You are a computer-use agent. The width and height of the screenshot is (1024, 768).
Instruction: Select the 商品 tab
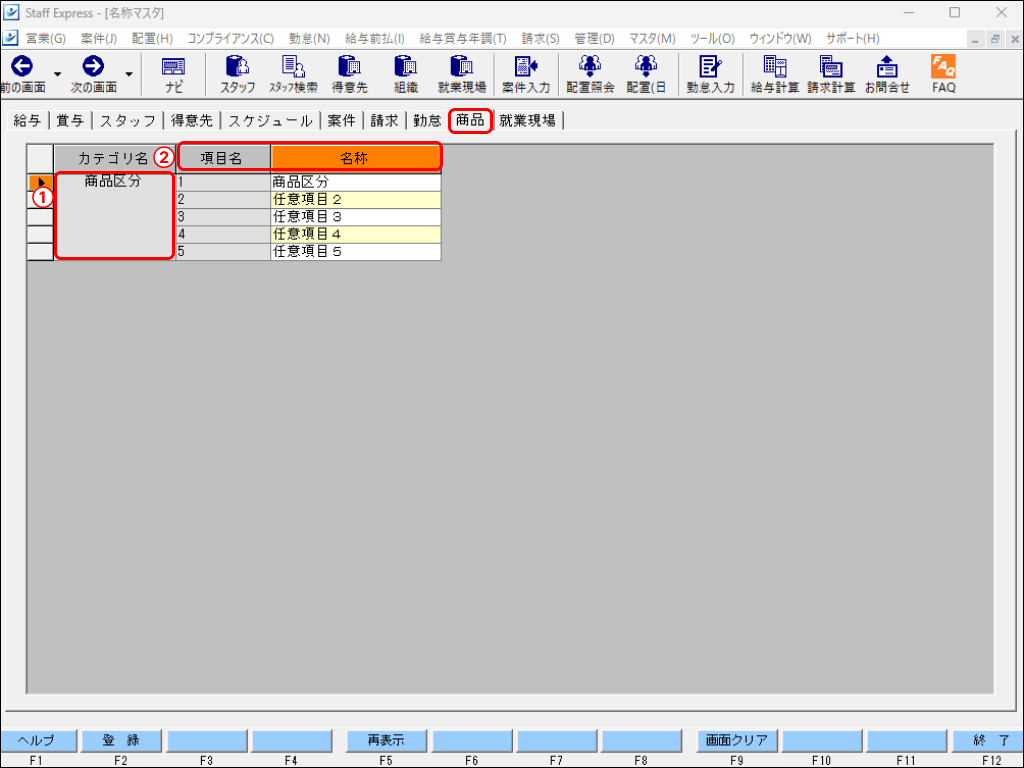470,120
